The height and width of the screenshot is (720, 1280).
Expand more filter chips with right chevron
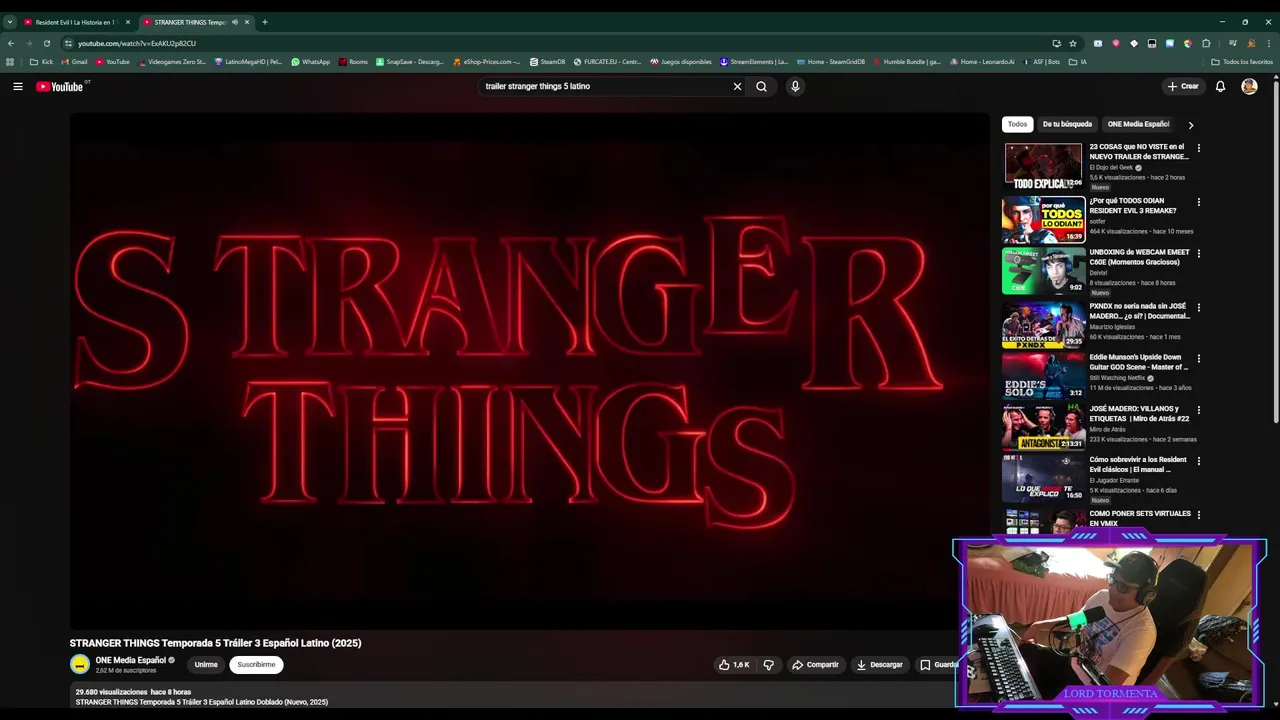pos(1190,125)
